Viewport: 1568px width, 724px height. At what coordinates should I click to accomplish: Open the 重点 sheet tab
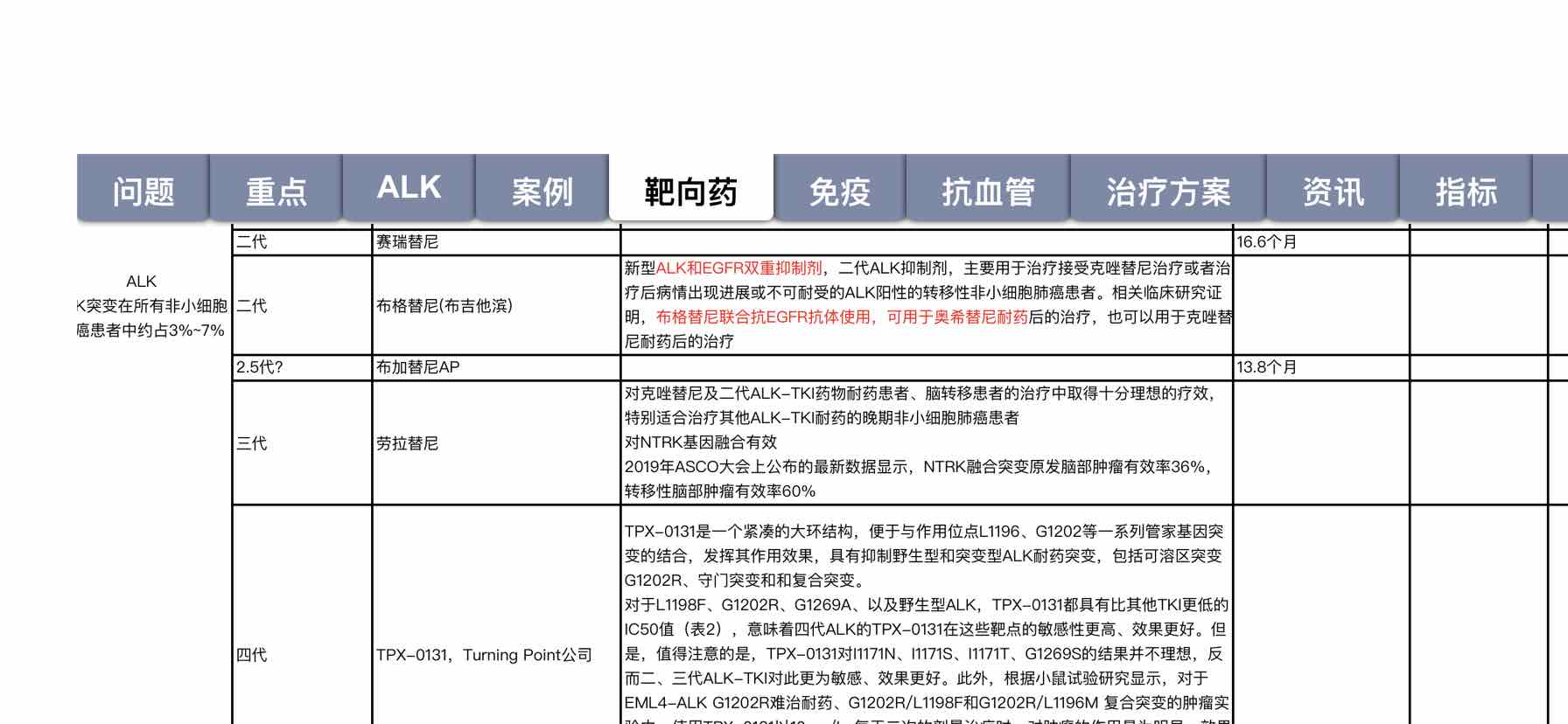(x=276, y=191)
